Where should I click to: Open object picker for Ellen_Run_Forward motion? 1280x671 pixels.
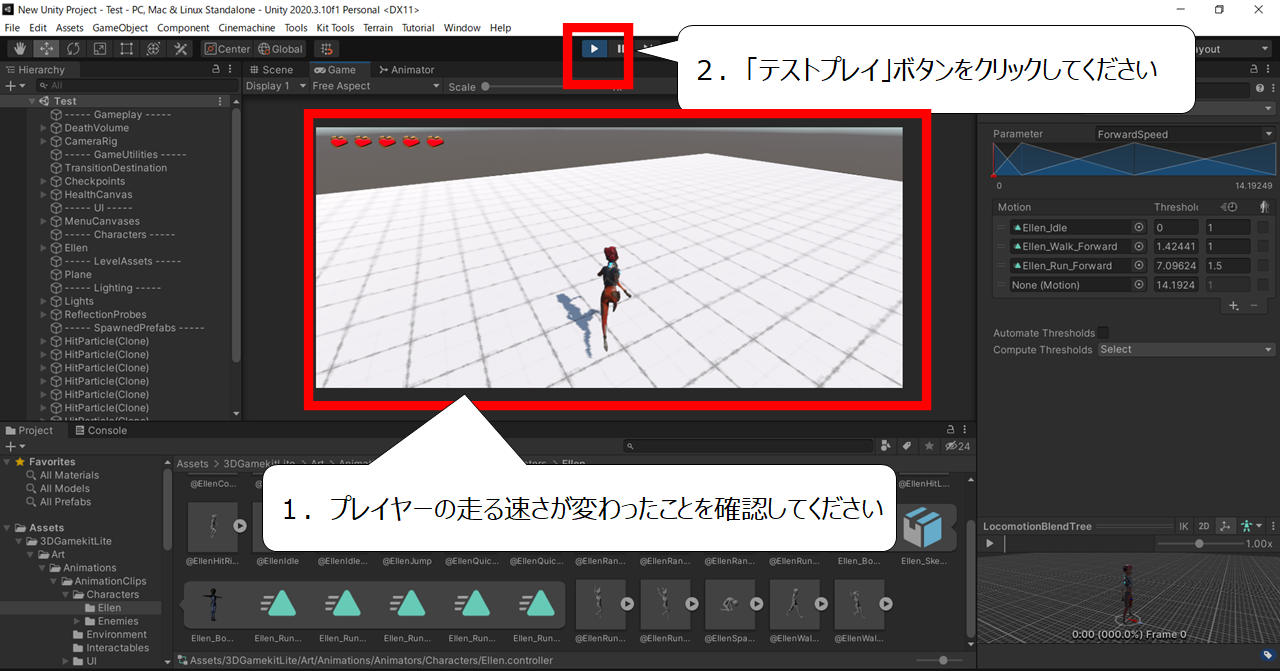click(1138, 266)
